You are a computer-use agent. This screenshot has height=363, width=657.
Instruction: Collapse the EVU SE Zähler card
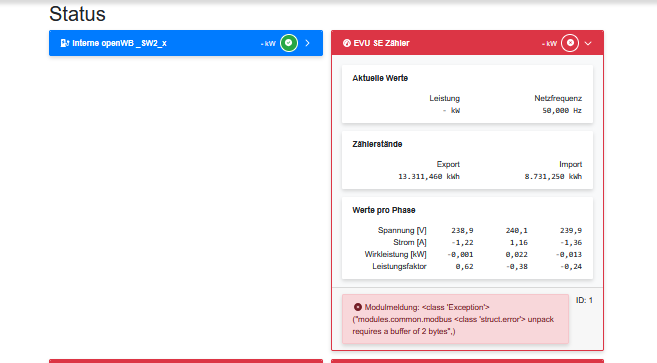588,43
